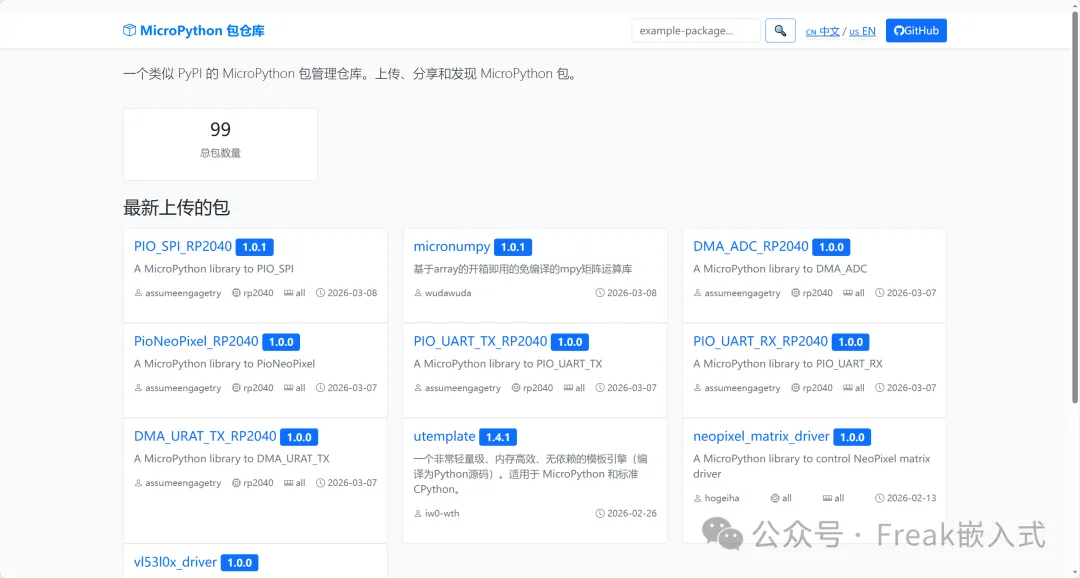Image resolution: width=1080 pixels, height=578 pixels.
Task: Select date 2026-02-26 on utemplate card
Action: pos(632,513)
